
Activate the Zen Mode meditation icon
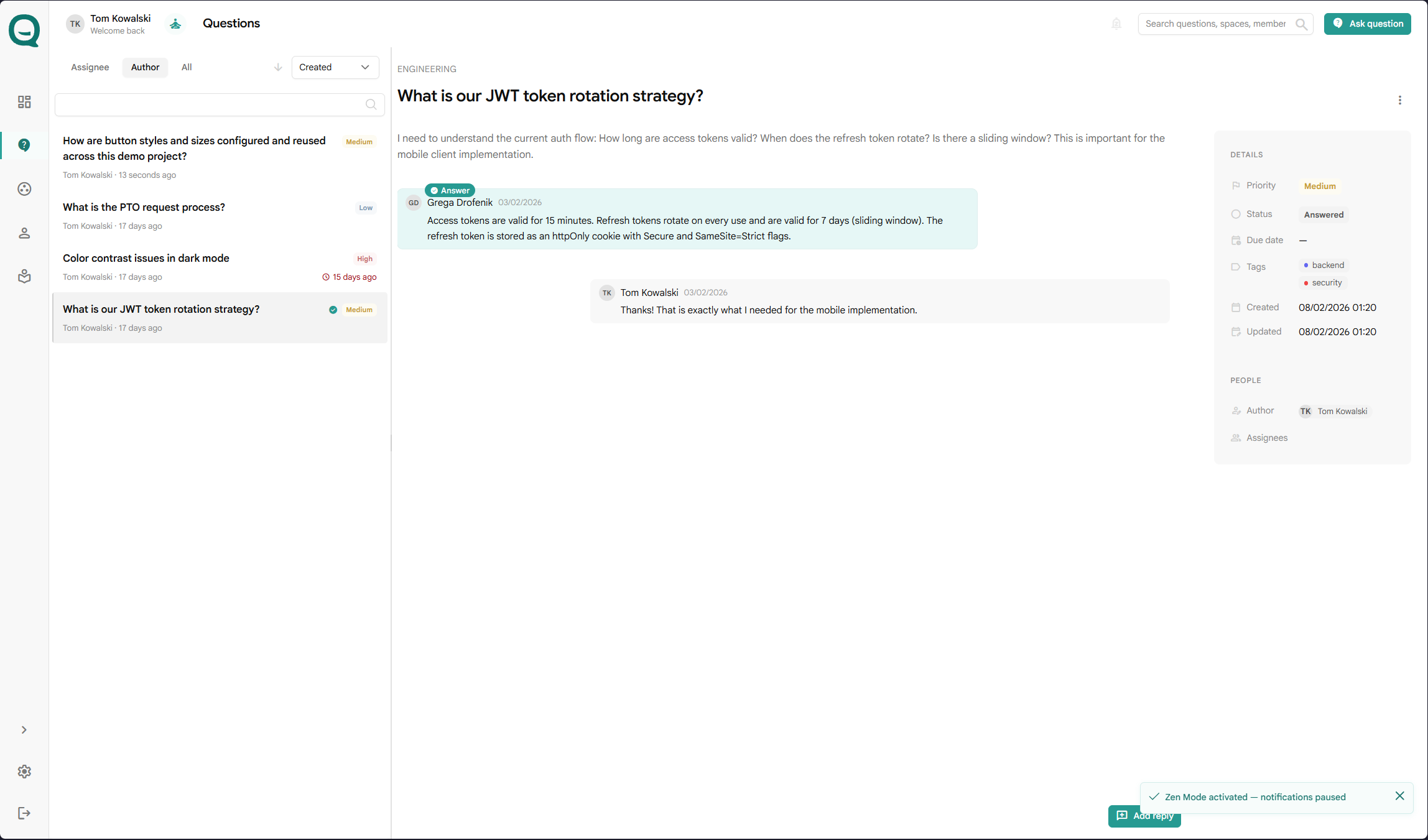[x=176, y=23]
